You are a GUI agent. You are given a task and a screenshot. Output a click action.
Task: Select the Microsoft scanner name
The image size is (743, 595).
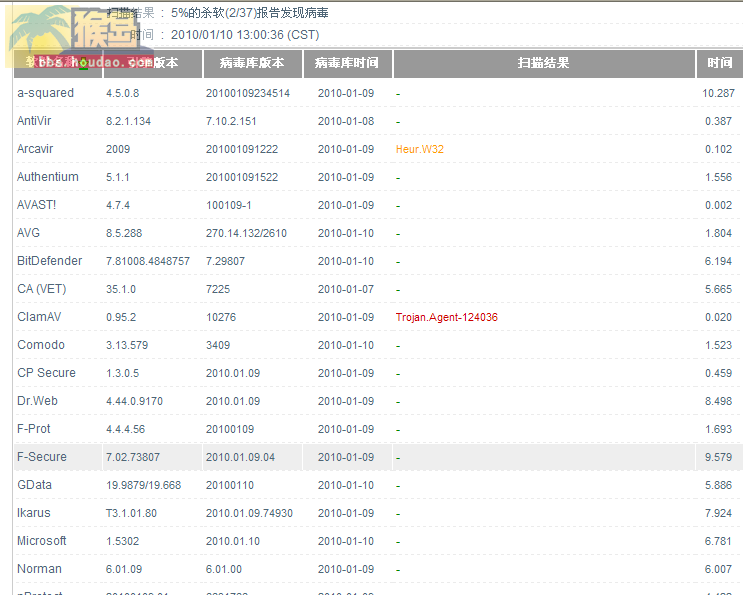tap(42, 540)
